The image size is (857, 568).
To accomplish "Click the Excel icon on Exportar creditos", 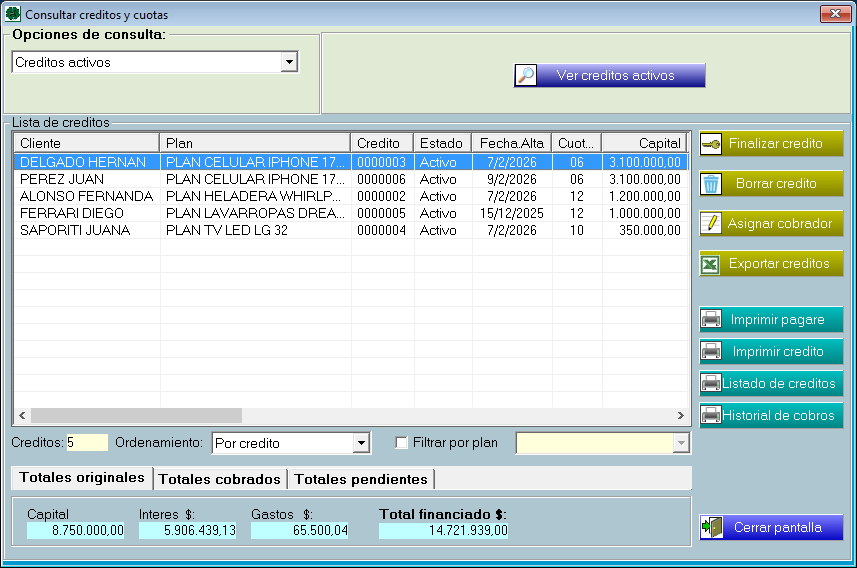I will pos(711,264).
